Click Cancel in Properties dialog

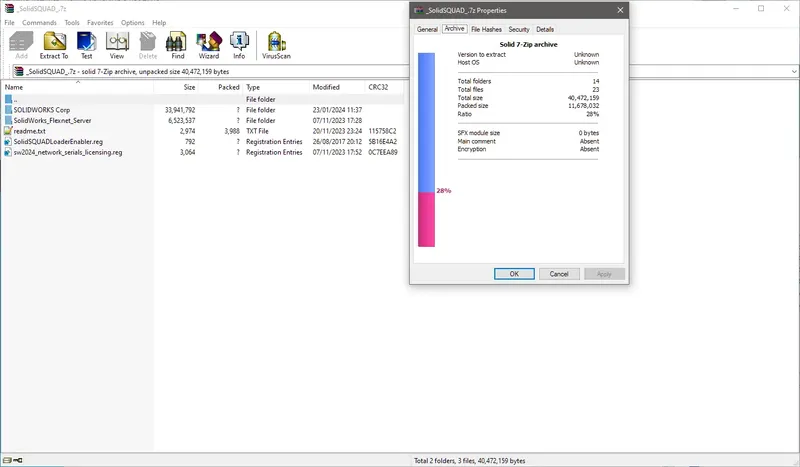pyautogui.click(x=559, y=274)
